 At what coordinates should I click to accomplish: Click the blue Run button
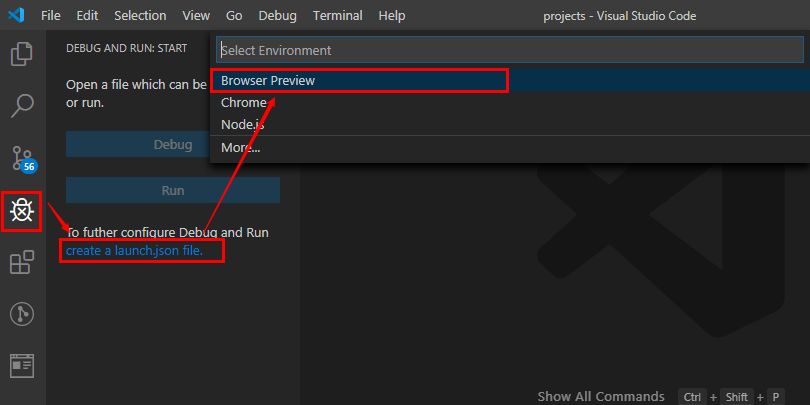point(173,190)
